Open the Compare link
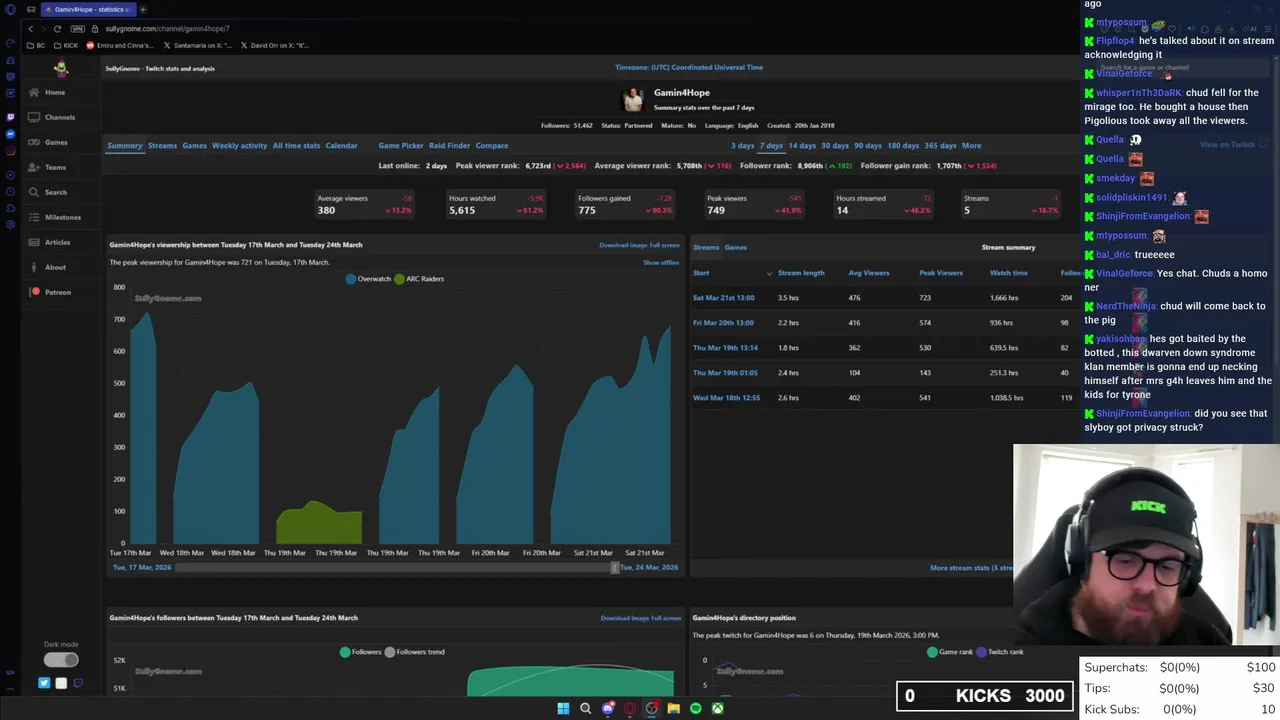The image size is (1280, 720). pos(492,146)
